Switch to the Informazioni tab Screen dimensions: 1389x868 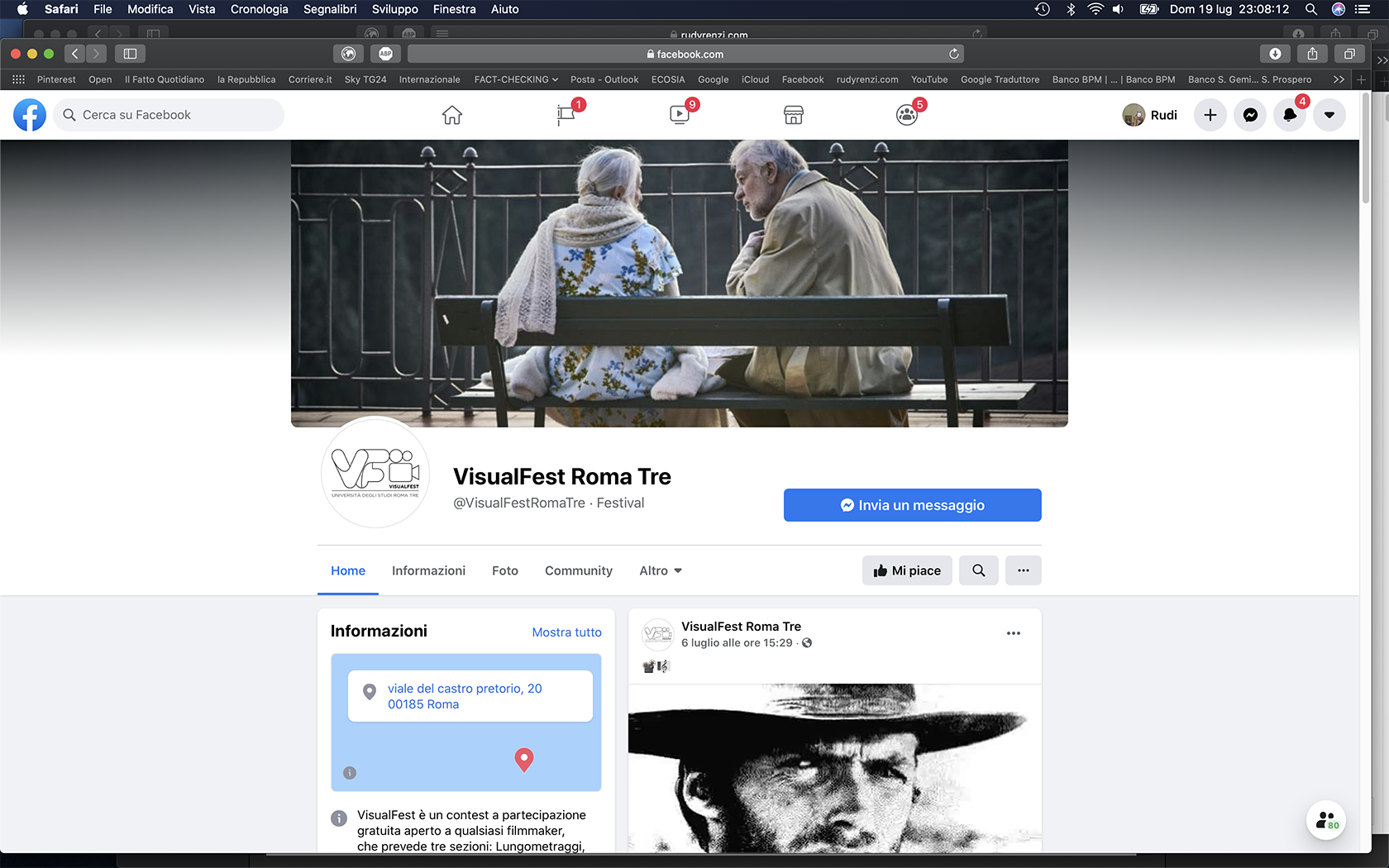[428, 570]
